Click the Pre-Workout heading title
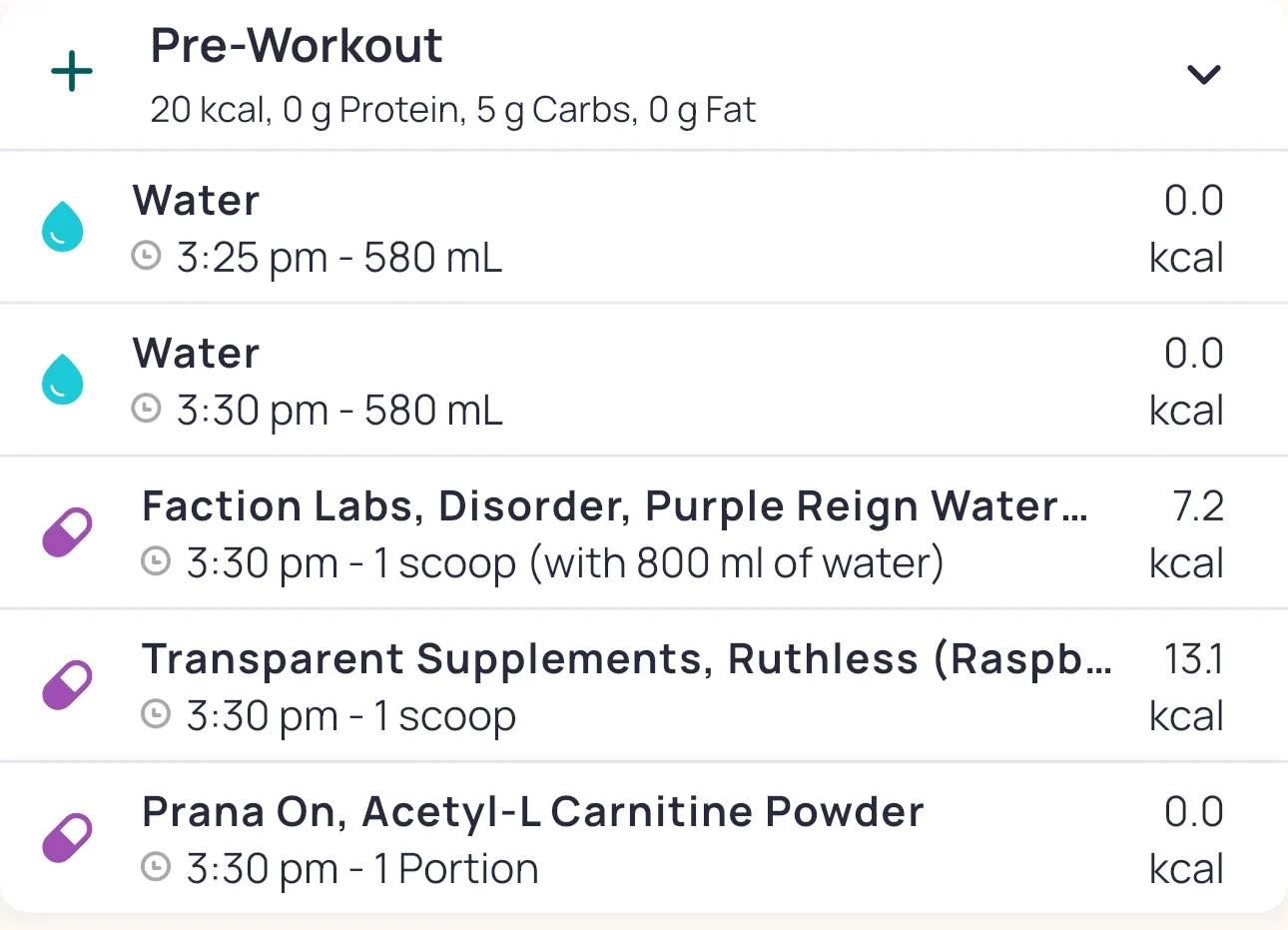1288x930 pixels. (297, 46)
